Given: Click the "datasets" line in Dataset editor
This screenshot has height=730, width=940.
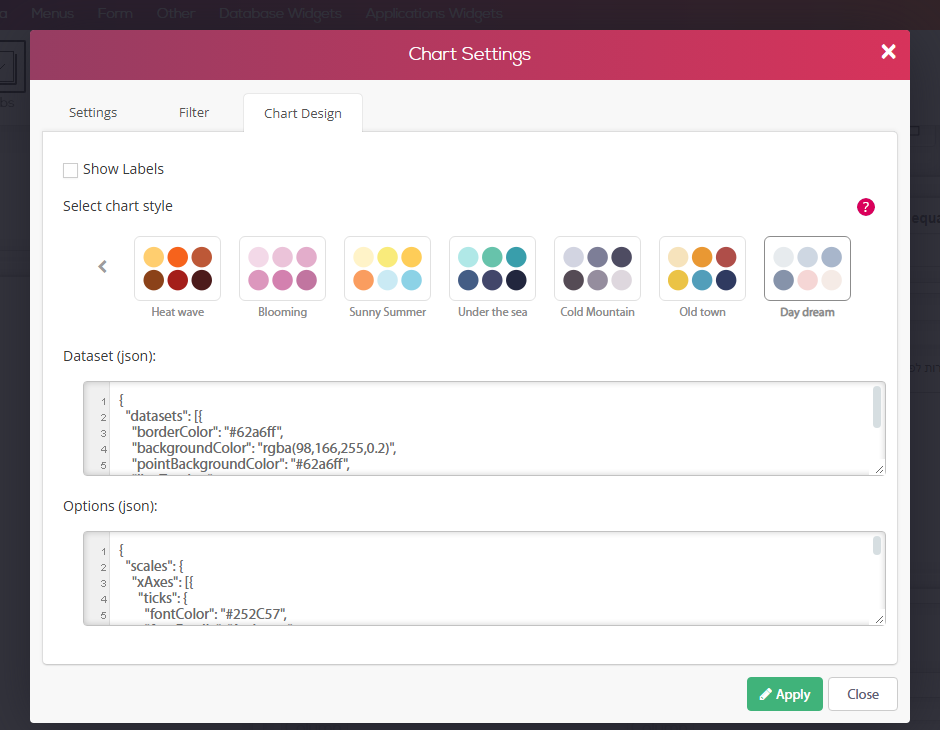Looking at the screenshot, I should (164, 416).
